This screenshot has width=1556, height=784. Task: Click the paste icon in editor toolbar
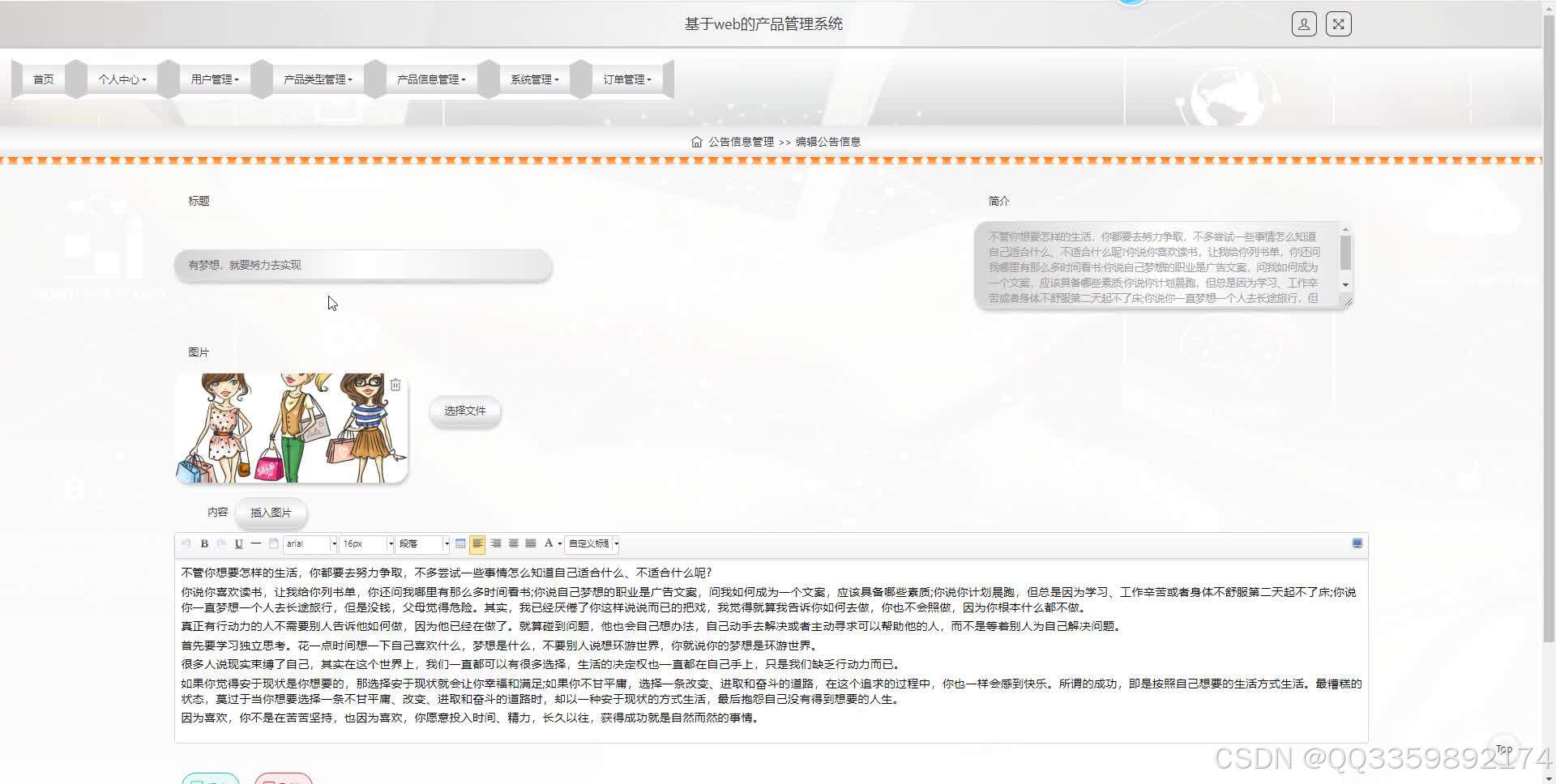(274, 543)
